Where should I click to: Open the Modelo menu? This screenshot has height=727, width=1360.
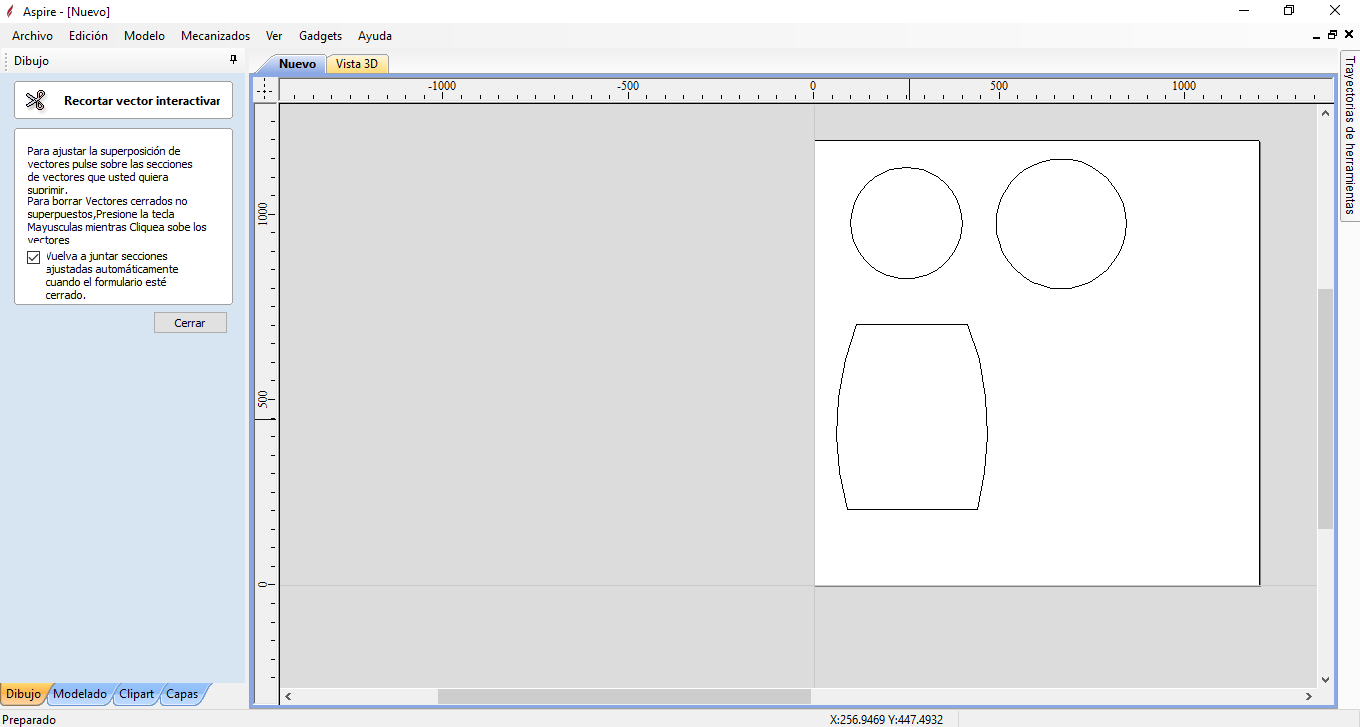click(144, 36)
